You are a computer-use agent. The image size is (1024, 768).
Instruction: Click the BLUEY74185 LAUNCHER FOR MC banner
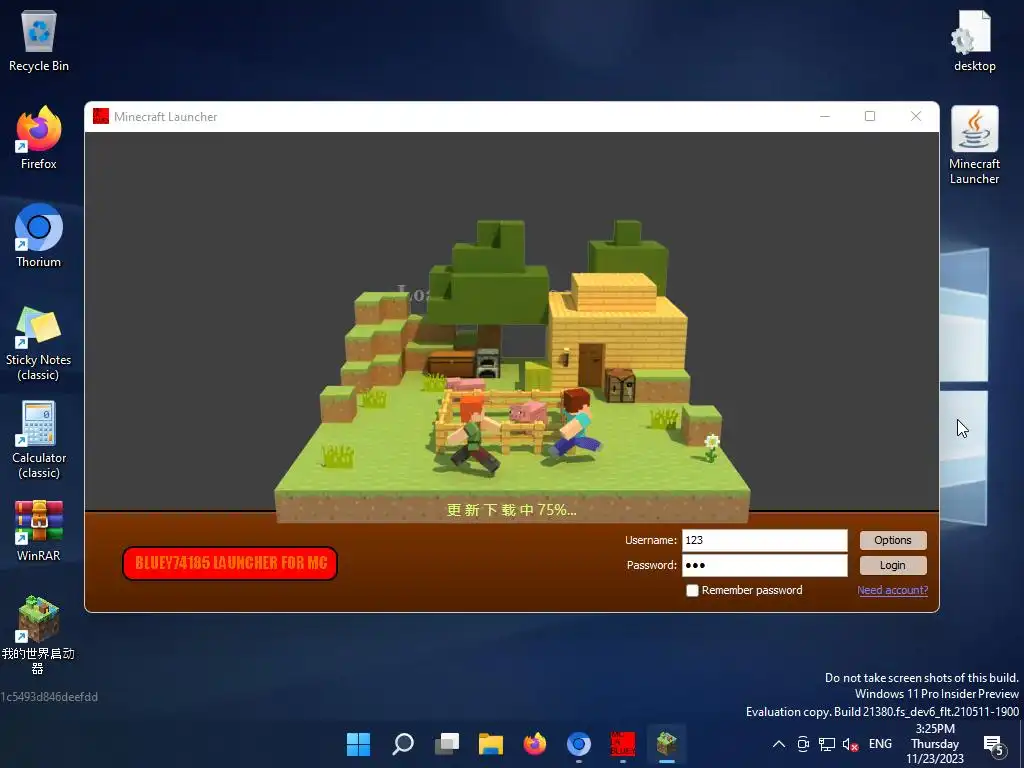click(x=230, y=563)
